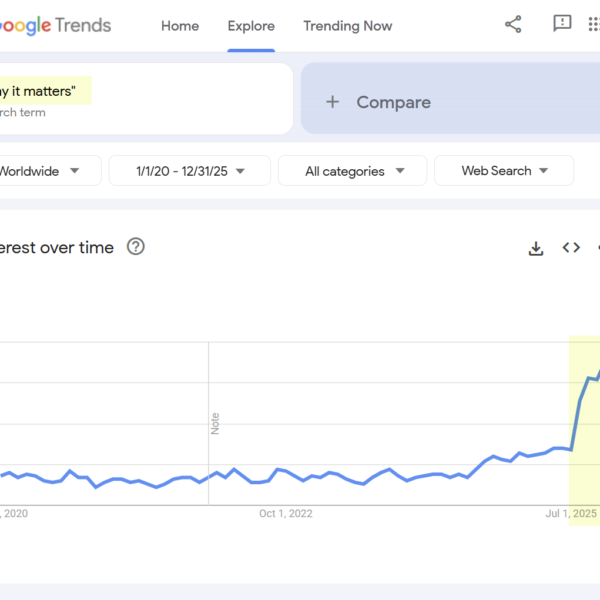Click the Compare text to add term
Image resolution: width=600 pixels, height=600 pixels.
point(393,102)
